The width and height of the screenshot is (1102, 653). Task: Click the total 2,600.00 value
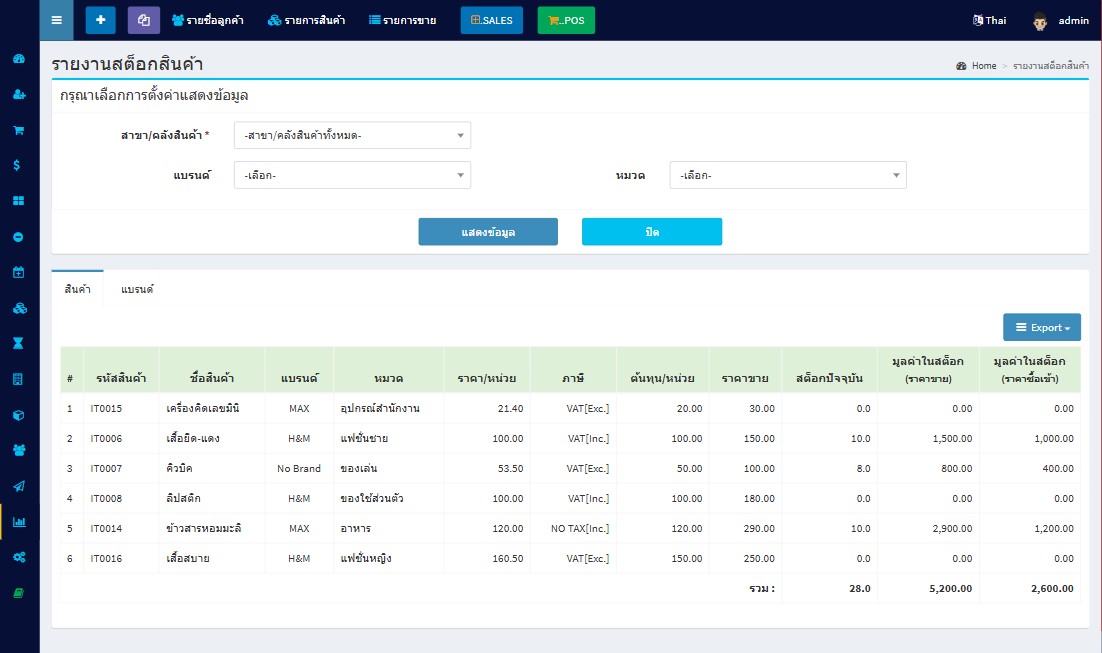click(1052, 589)
